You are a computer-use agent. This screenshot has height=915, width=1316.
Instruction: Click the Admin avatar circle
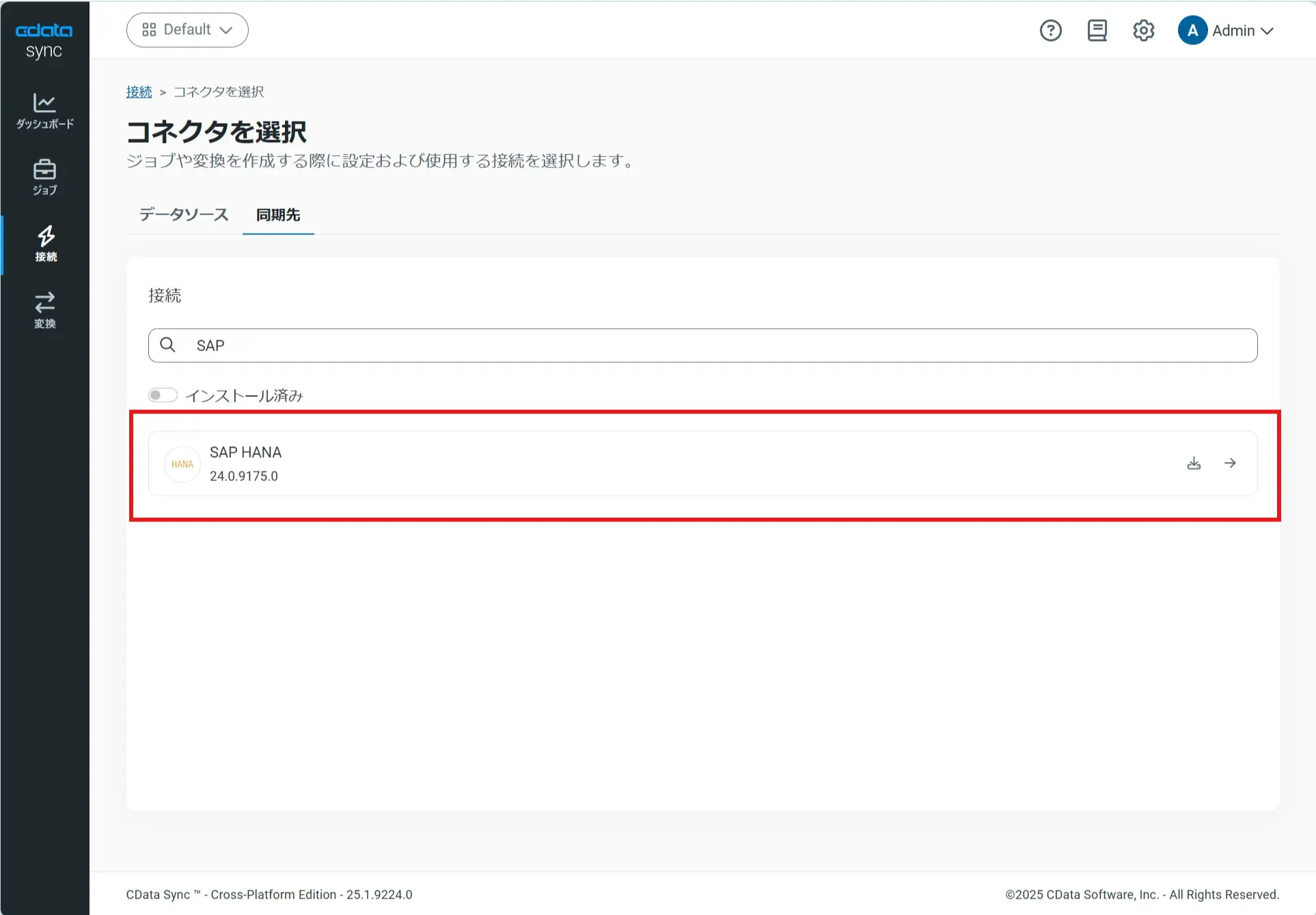[x=1192, y=31]
